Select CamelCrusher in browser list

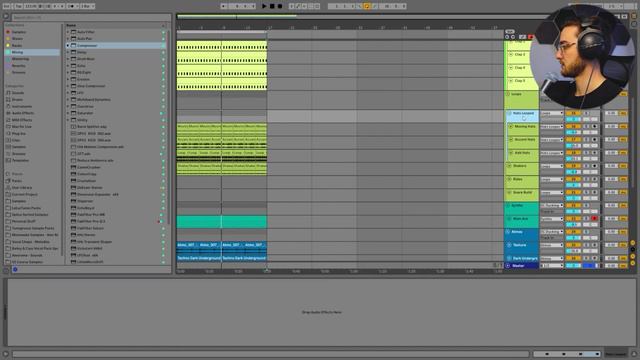pyautogui.click(x=89, y=167)
